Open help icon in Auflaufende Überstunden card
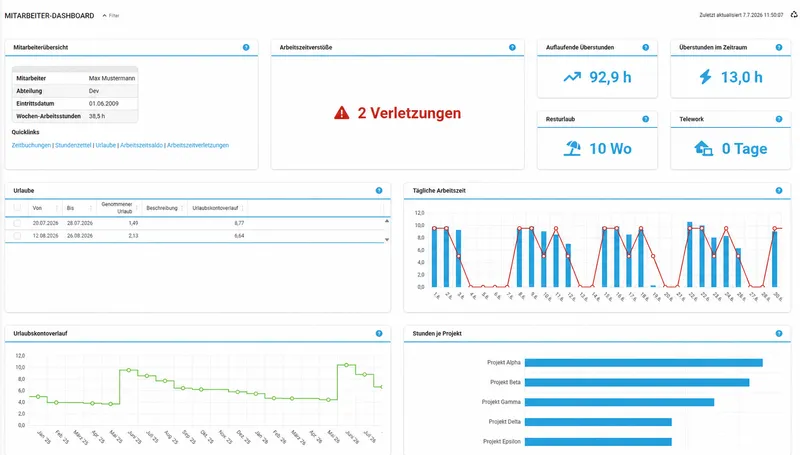This screenshot has height=455, width=800. click(x=645, y=47)
